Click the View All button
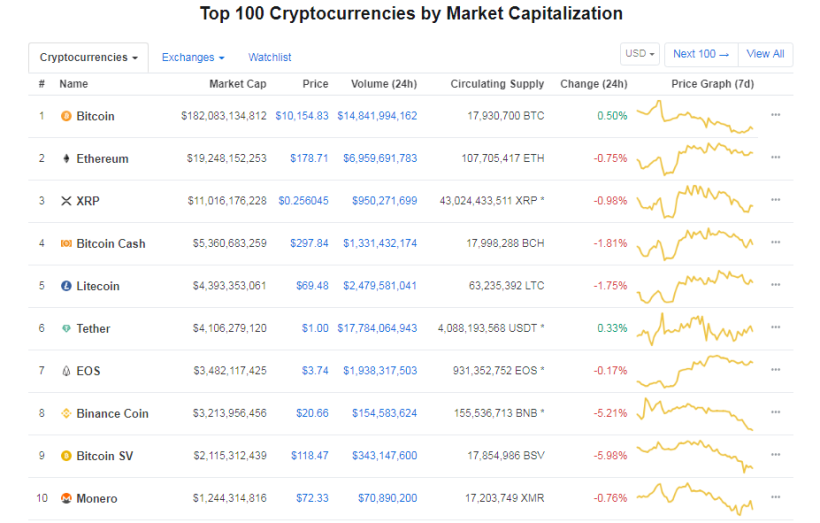 click(x=765, y=54)
